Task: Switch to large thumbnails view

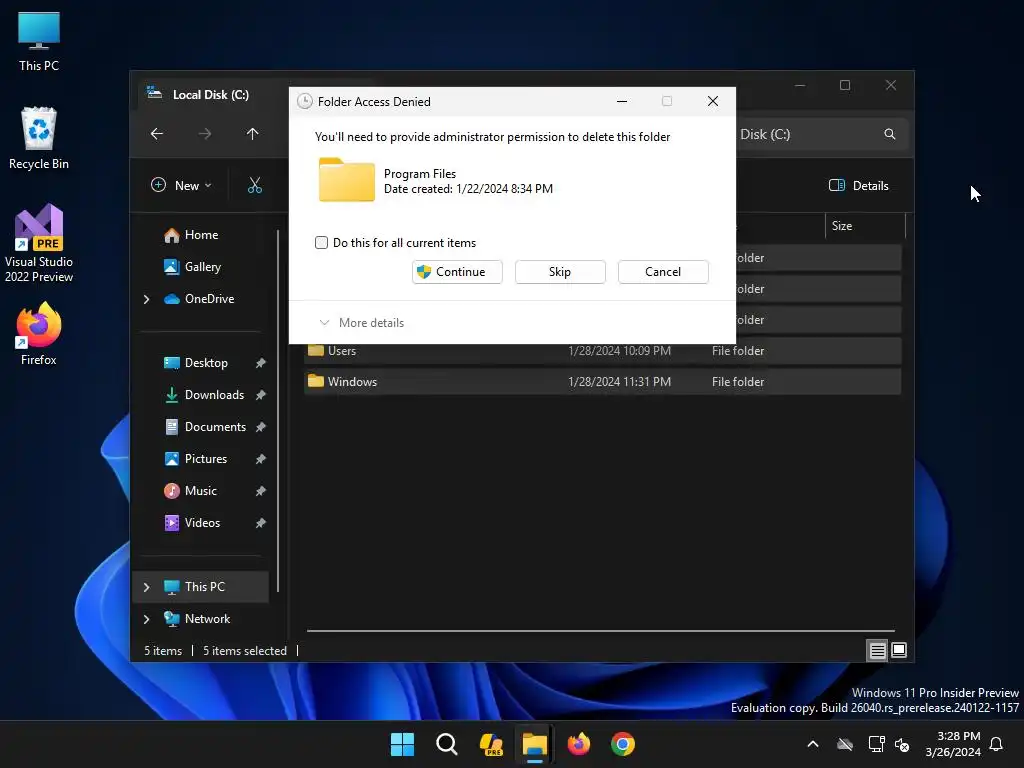Action: (899, 650)
